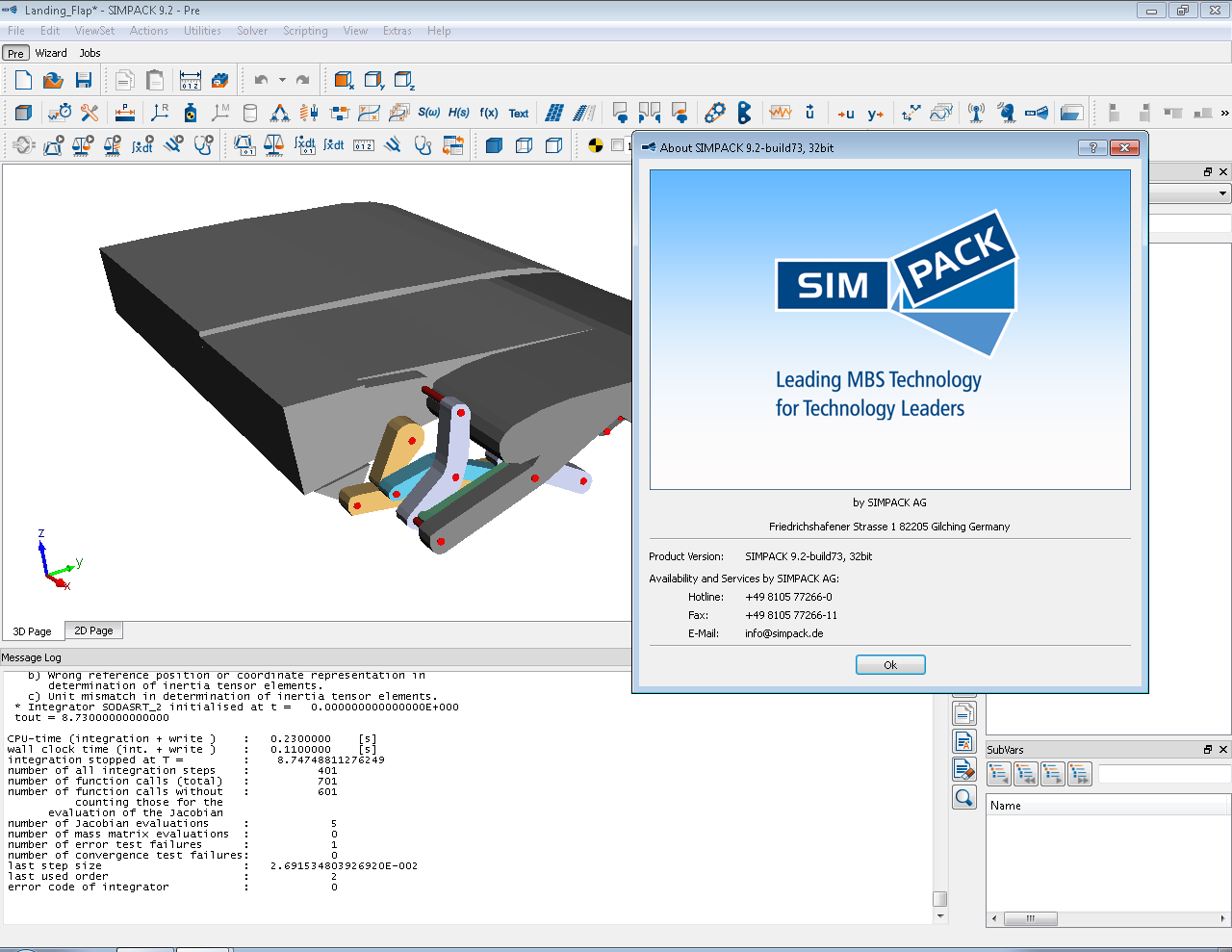
Task: Click the search magnifier icon beside the message log
Action: coord(964,797)
